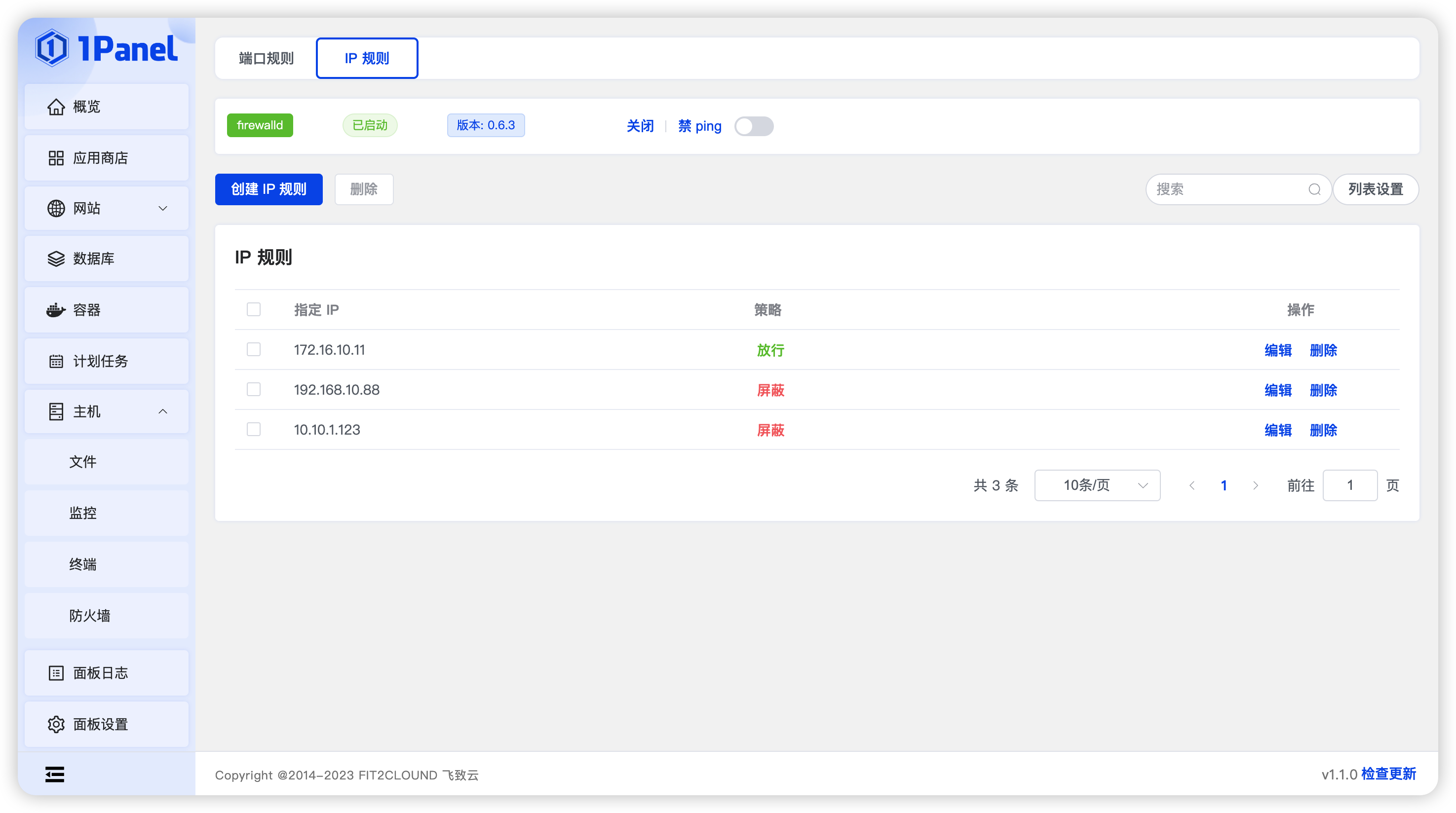The height and width of the screenshot is (813, 1456).
Task: Toggle the 禁 ping switch
Action: tap(754, 126)
